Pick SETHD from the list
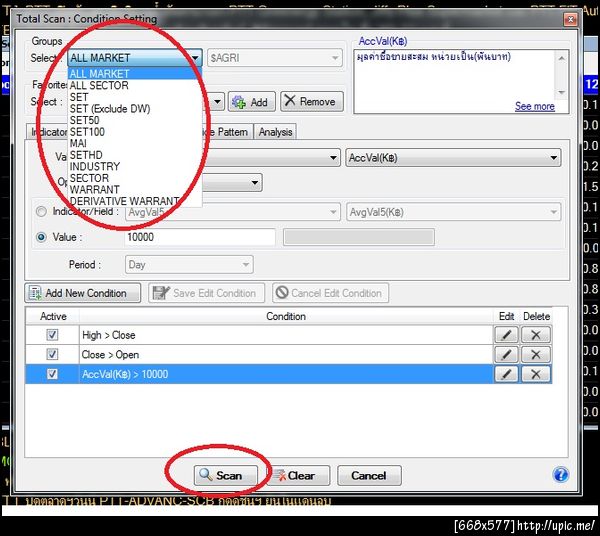This screenshot has height=536, width=600. coord(135,155)
